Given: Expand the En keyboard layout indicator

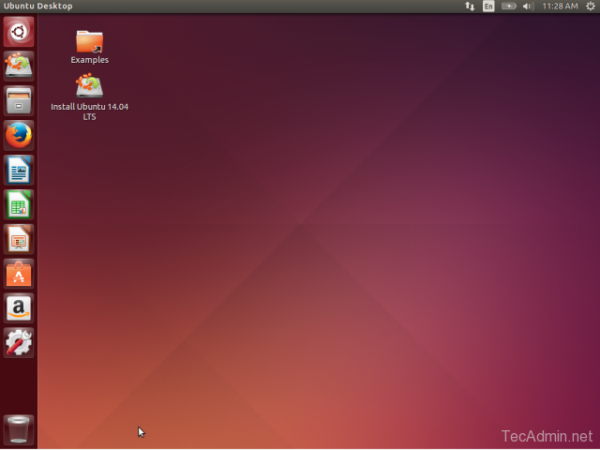Looking at the screenshot, I should point(488,6).
